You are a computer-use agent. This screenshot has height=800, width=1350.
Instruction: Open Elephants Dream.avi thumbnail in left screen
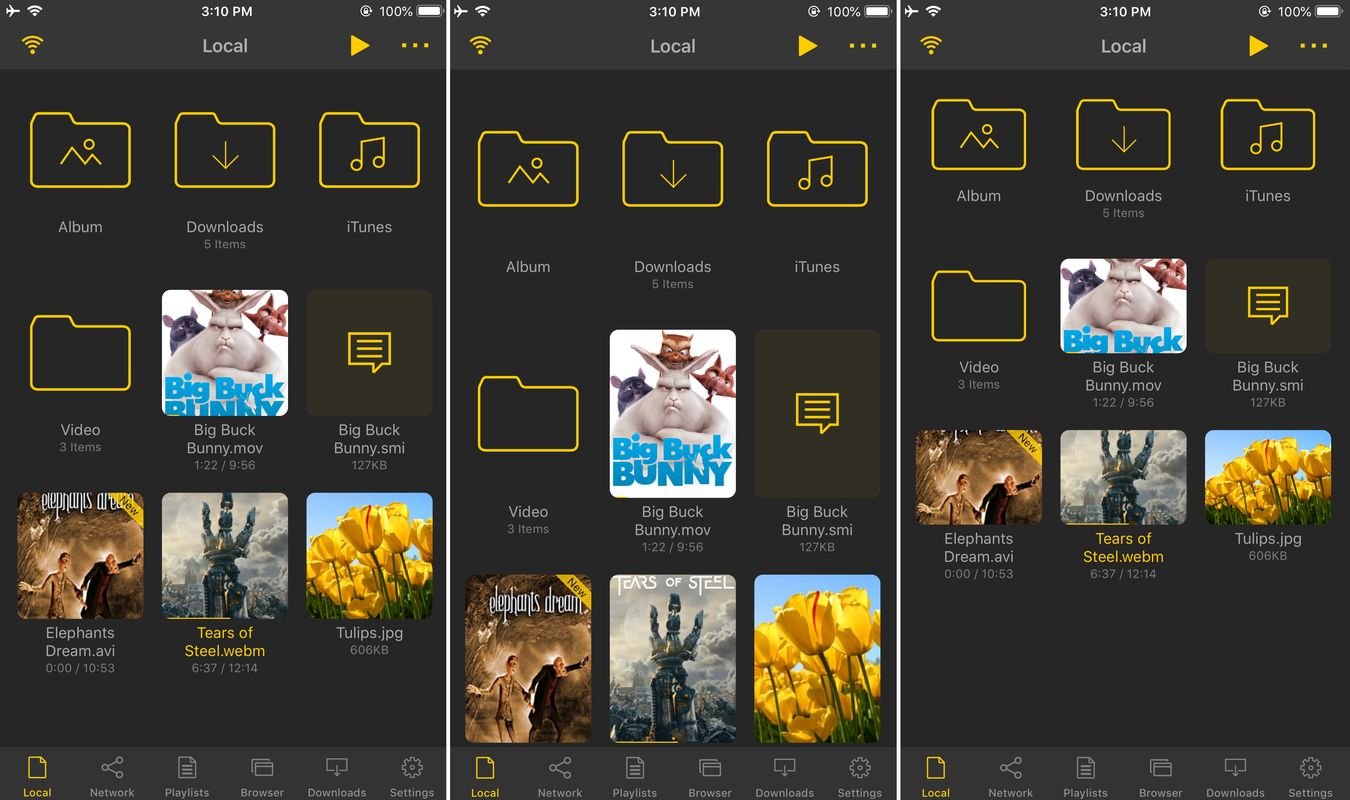click(x=80, y=556)
